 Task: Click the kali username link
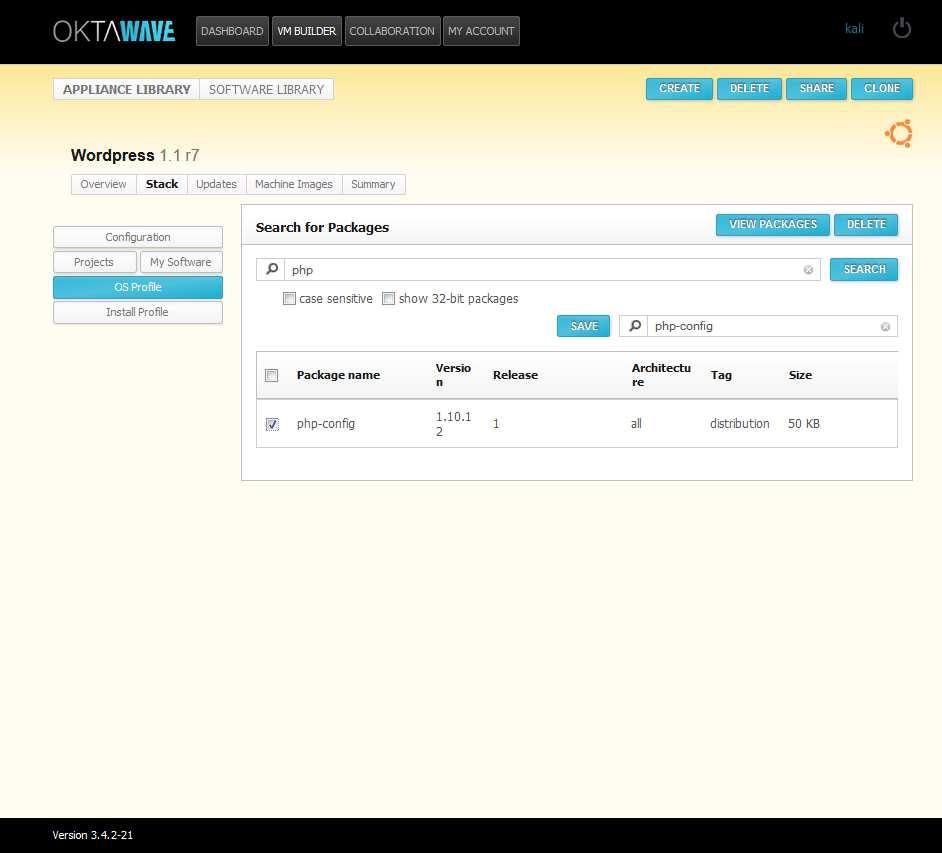[854, 28]
